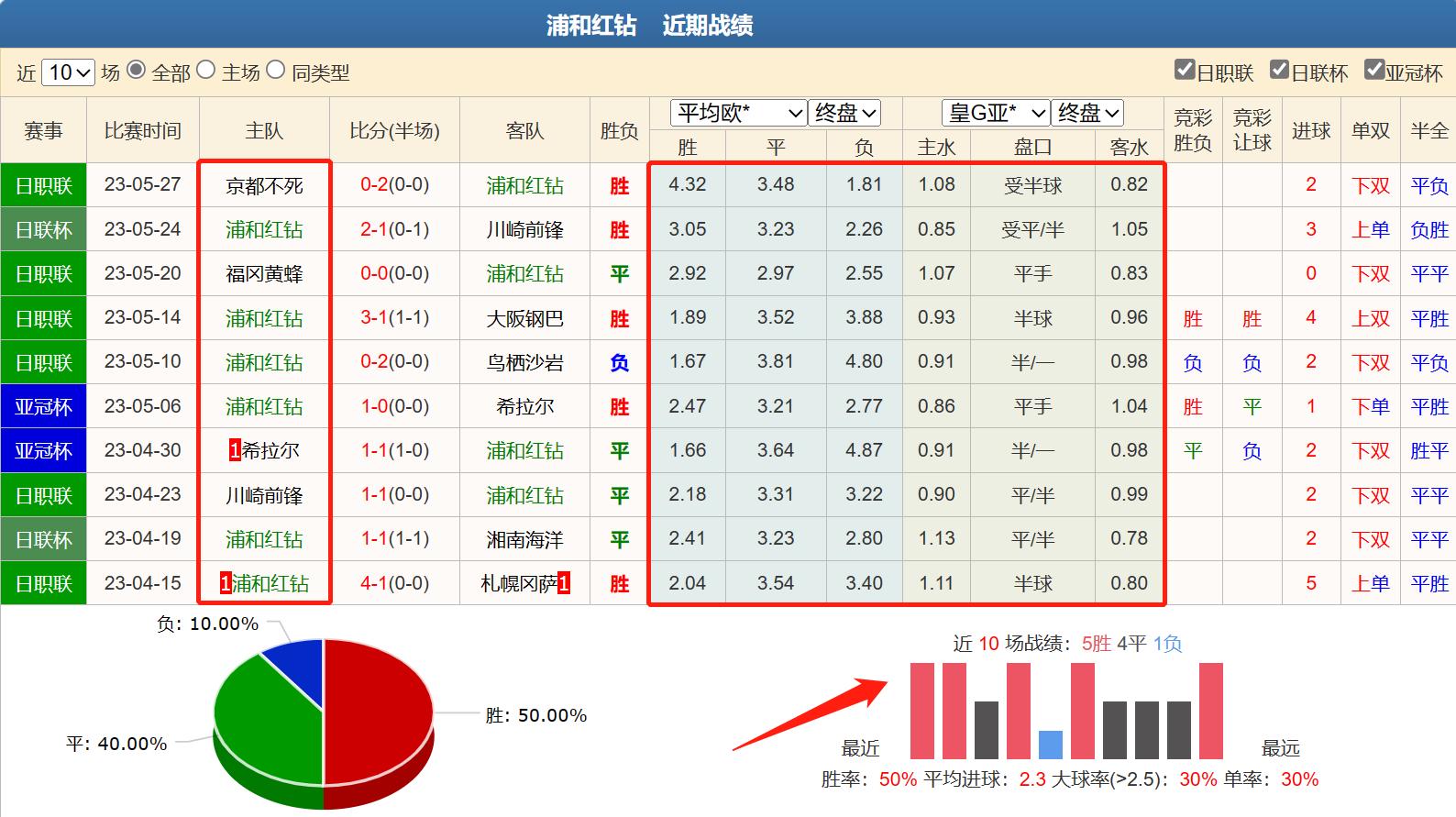1456x817 pixels.
Task: Click the 胜 column header under 平均欧*
Action: point(688,147)
